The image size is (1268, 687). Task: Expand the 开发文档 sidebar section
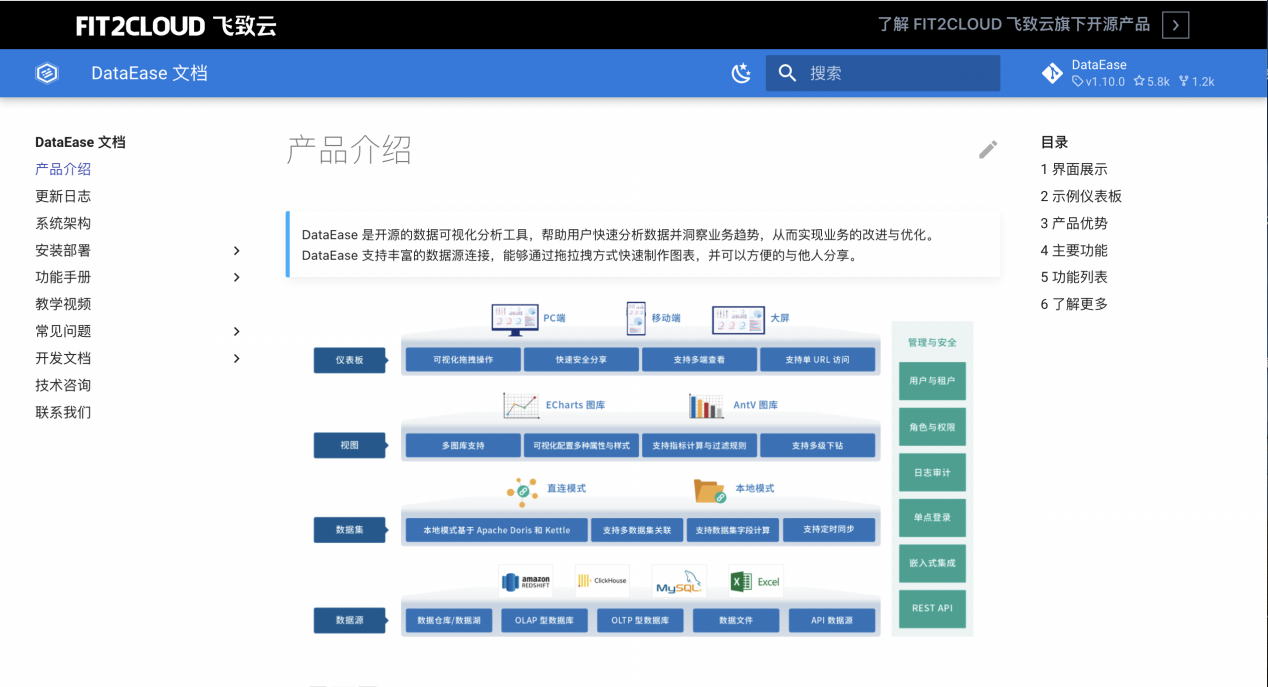point(236,358)
